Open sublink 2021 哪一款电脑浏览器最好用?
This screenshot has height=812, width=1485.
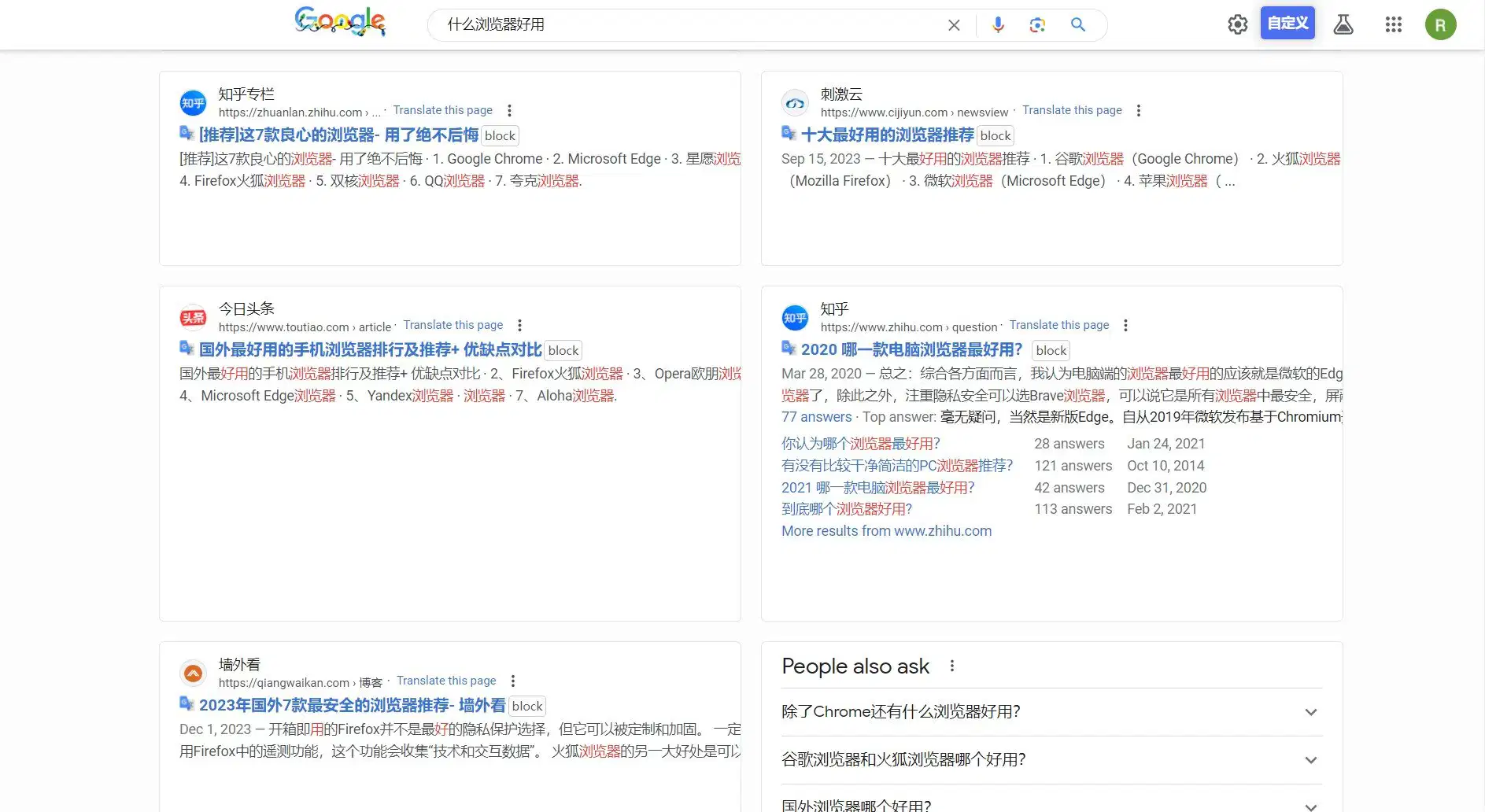click(878, 488)
